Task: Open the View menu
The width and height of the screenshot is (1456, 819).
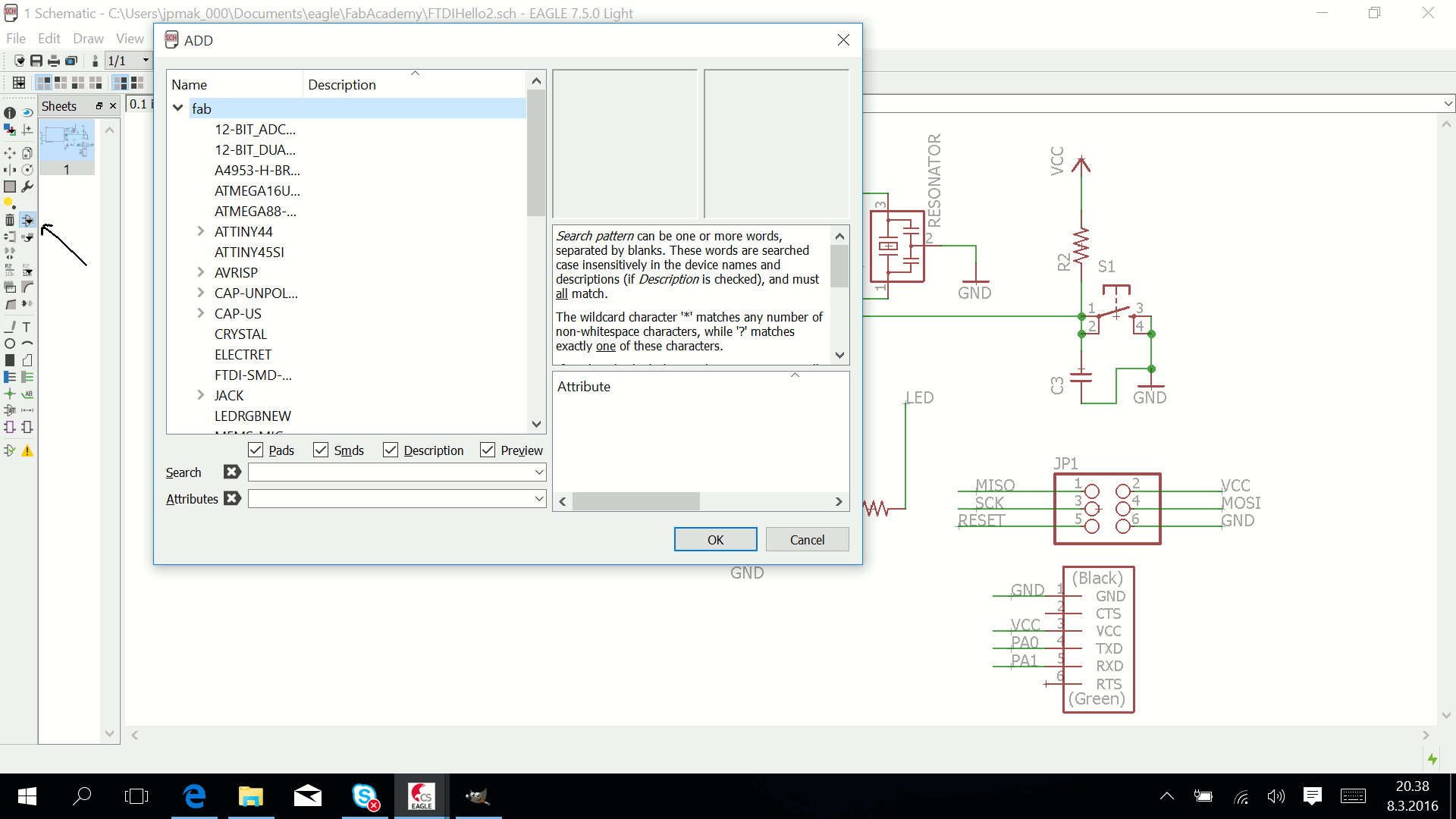Action: [130, 39]
